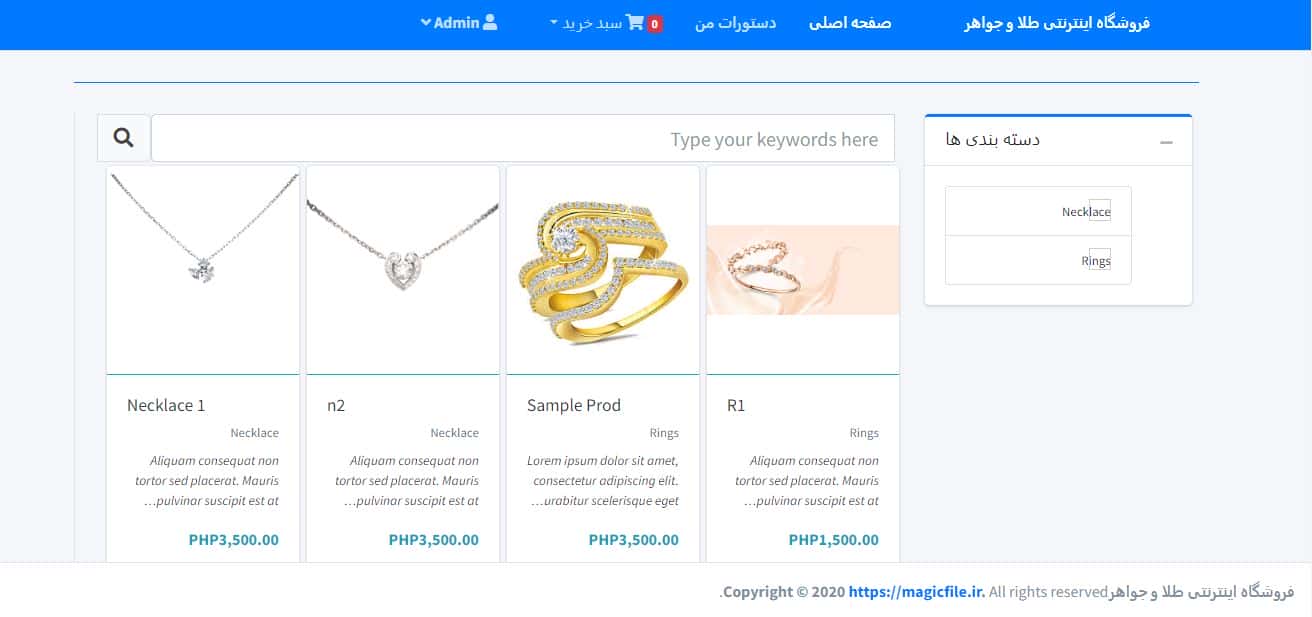Click the R1 product PHP1,500.00 price
Screen dimensions: 1312x617
pos(834,540)
